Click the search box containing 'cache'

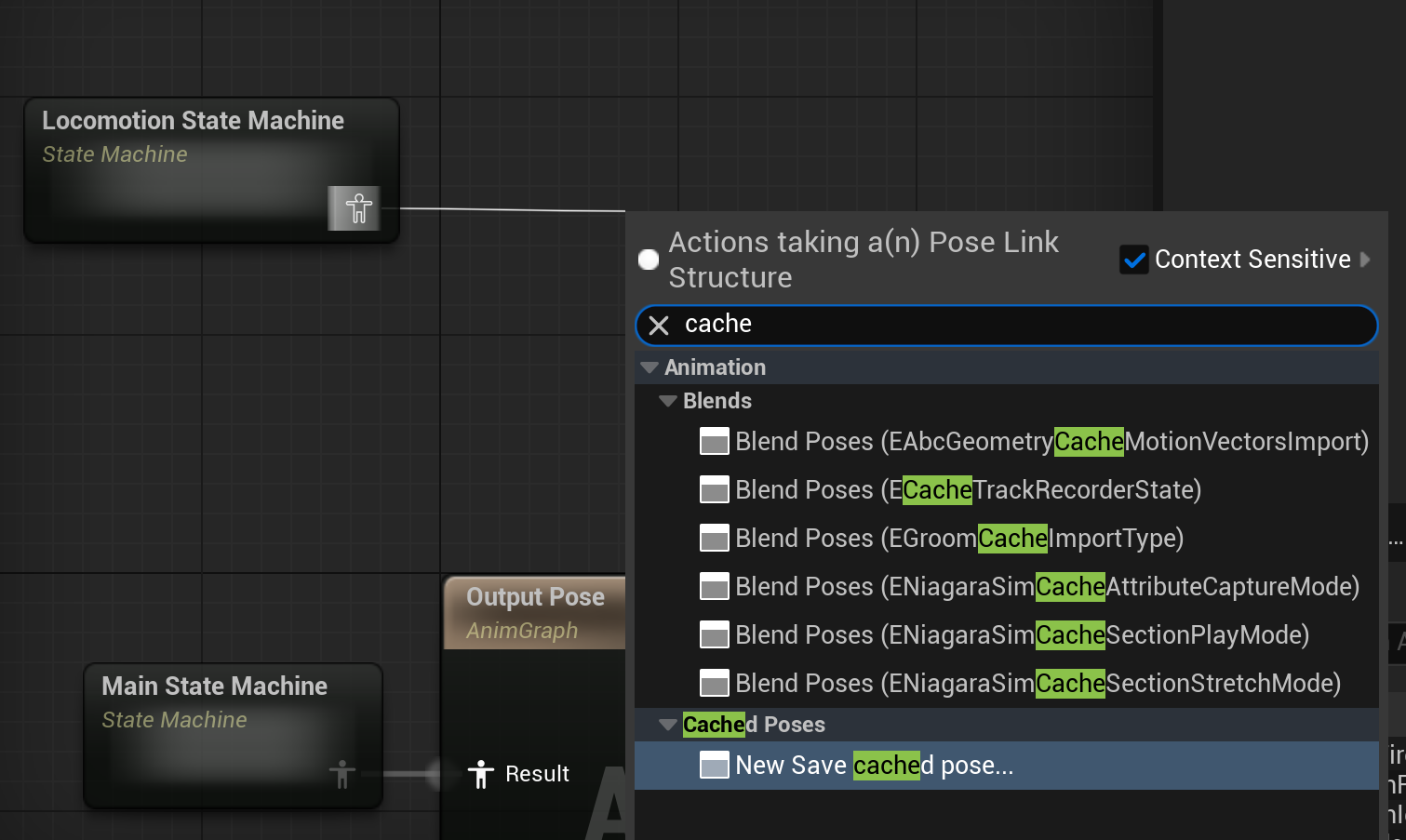(x=1006, y=326)
